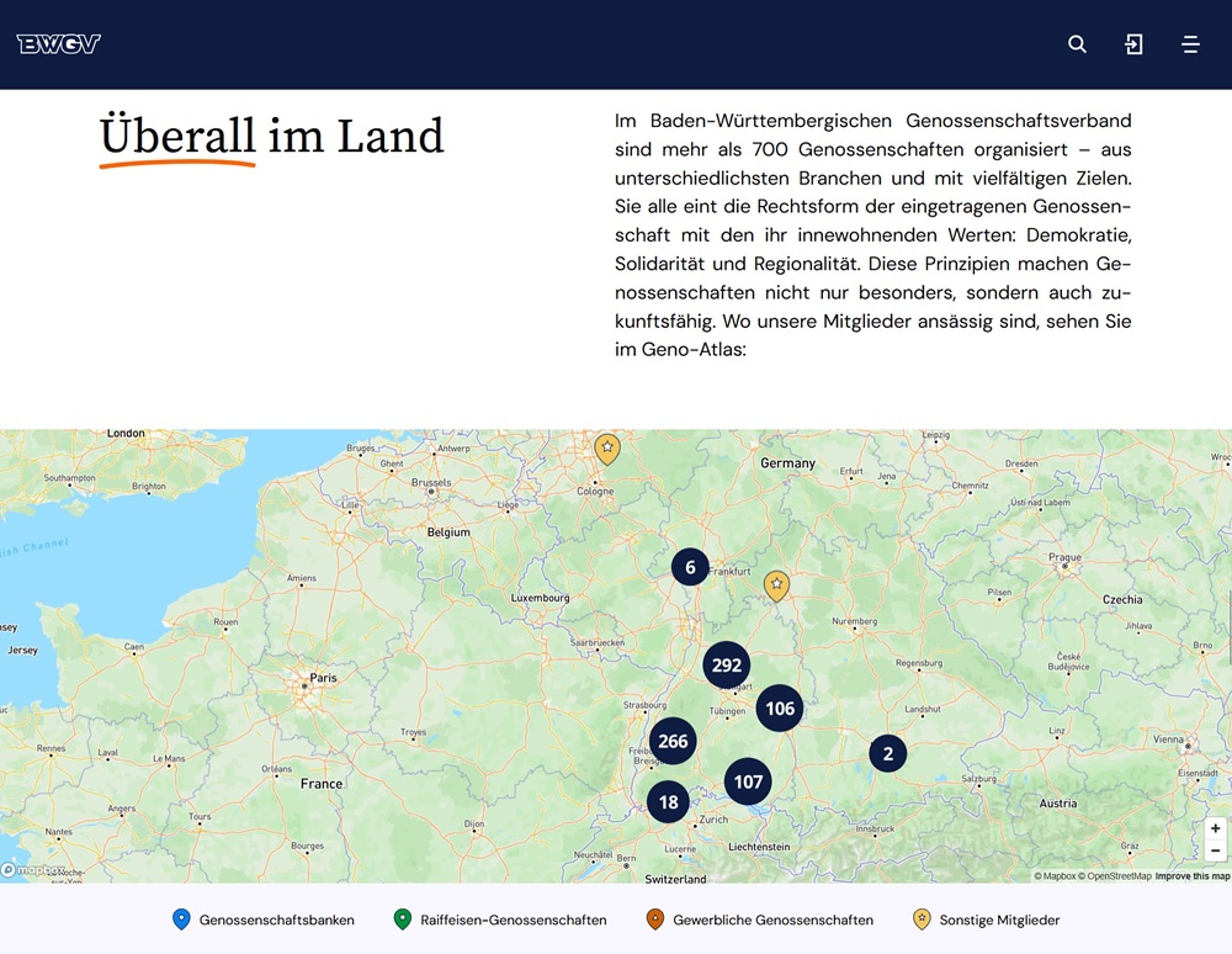The height and width of the screenshot is (954, 1232).
Task: Toggle Genossenschaftsbanken legend filter
Action: point(264,920)
